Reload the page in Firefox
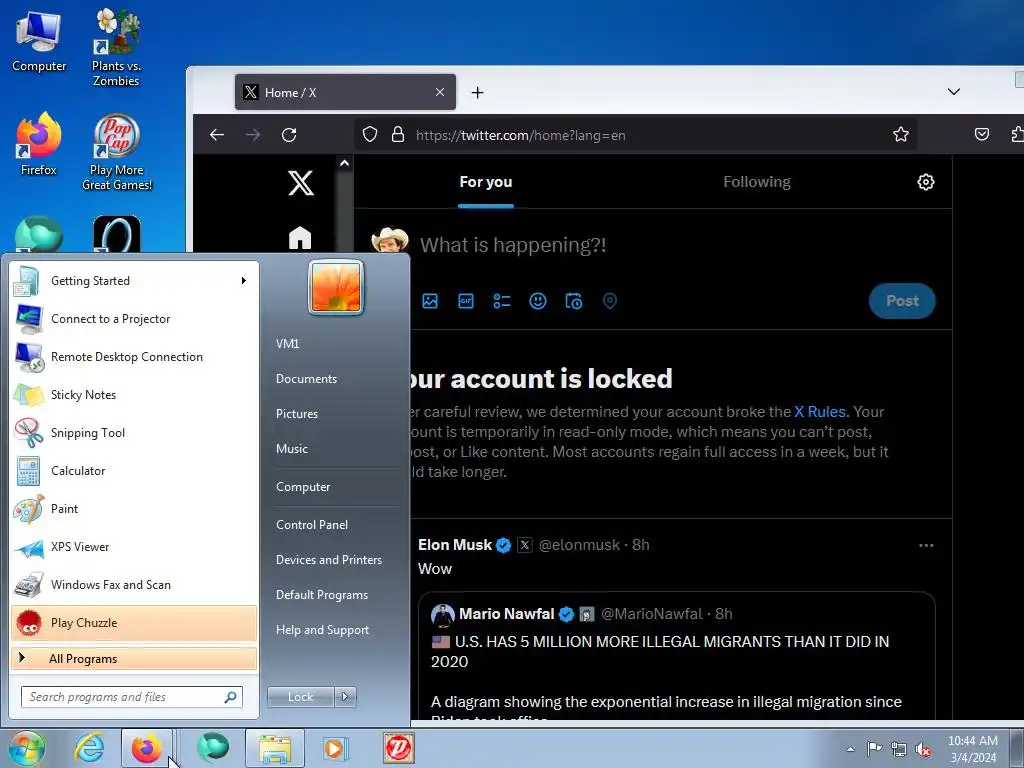This screenshot has height=768, width=1024. 289,135
